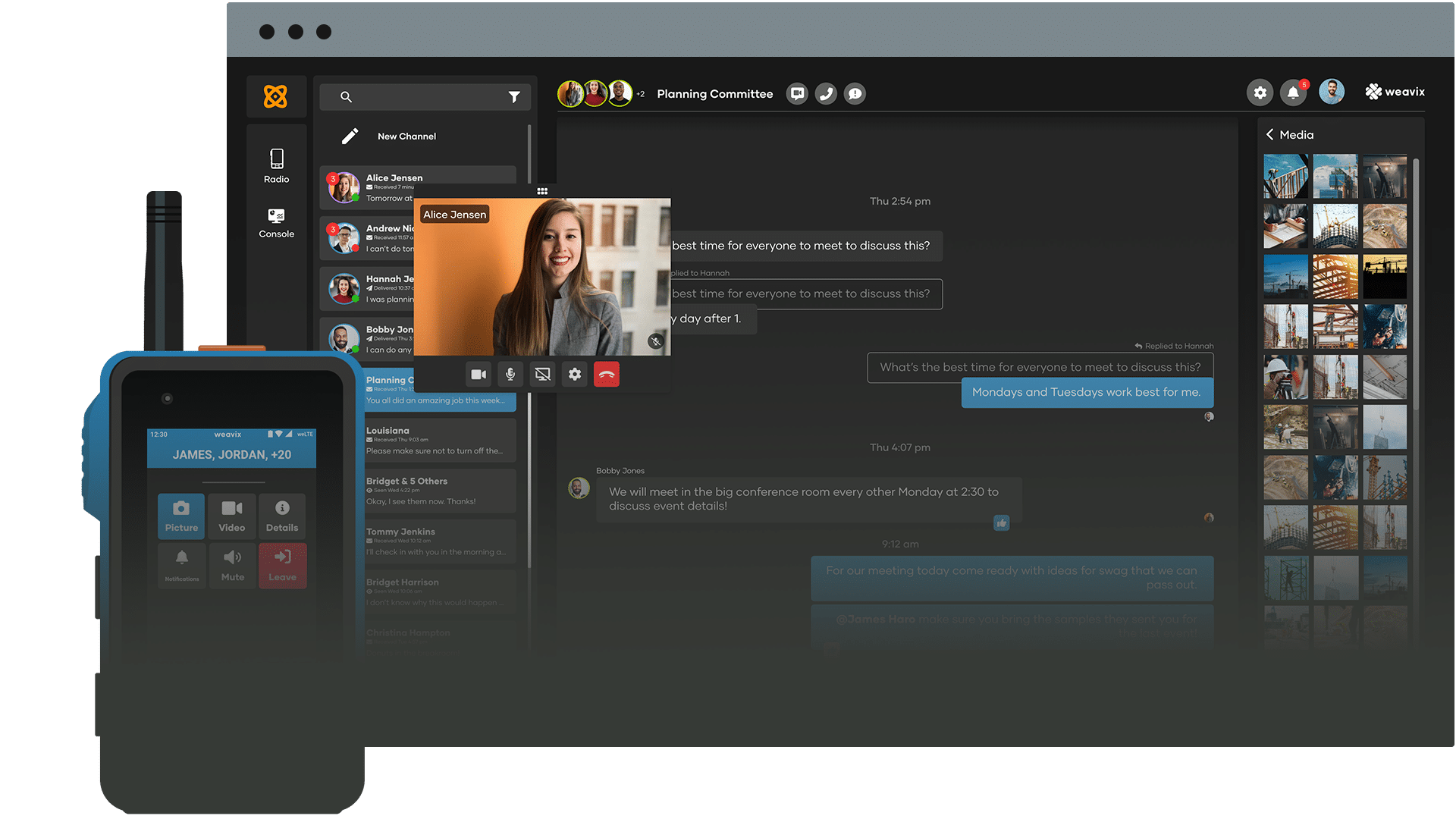Collapse the Media panel with the back chevron
This screenshot has width=1456, height=819.
(1270, 134)
